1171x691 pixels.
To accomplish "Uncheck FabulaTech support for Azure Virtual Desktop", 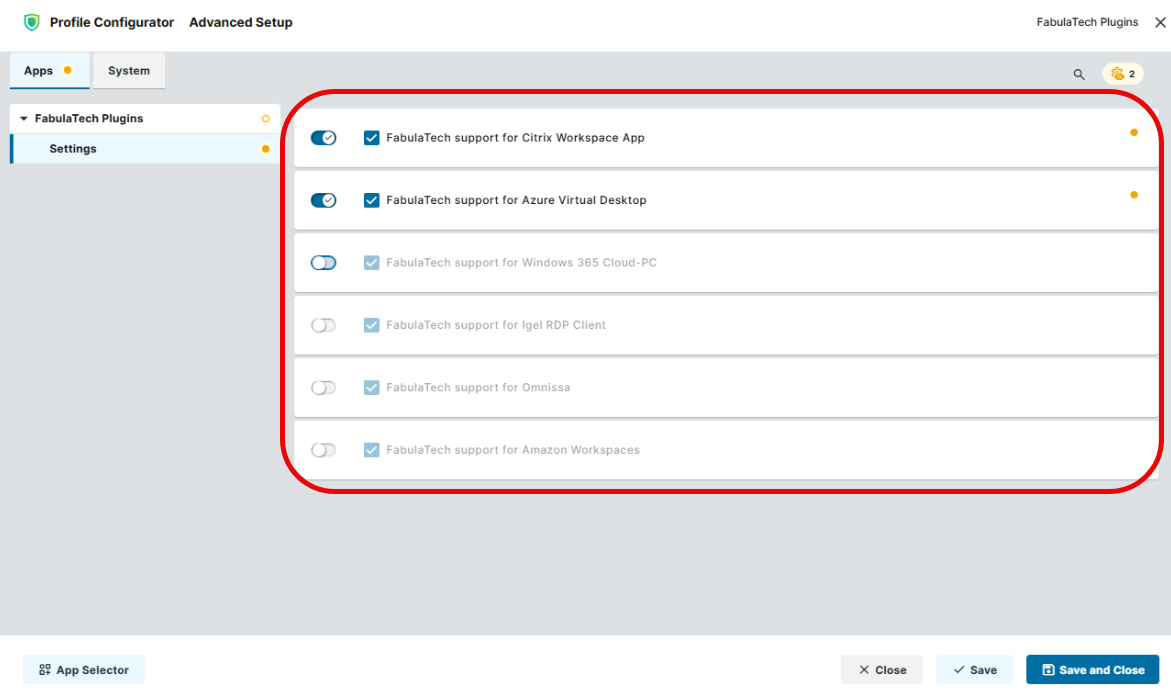I will [x=372, y=200].
